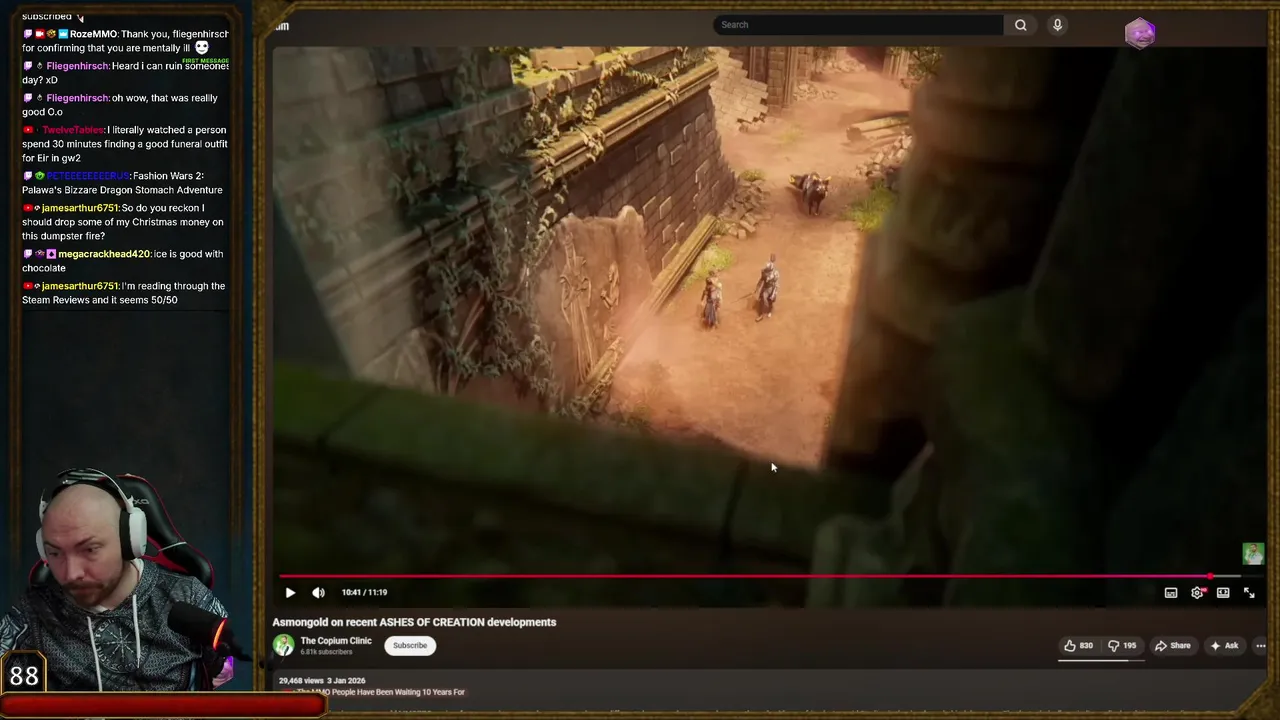Open the Ask AI button
This screenshot has width=1280, height=720.
click(x=1224, y=646)
